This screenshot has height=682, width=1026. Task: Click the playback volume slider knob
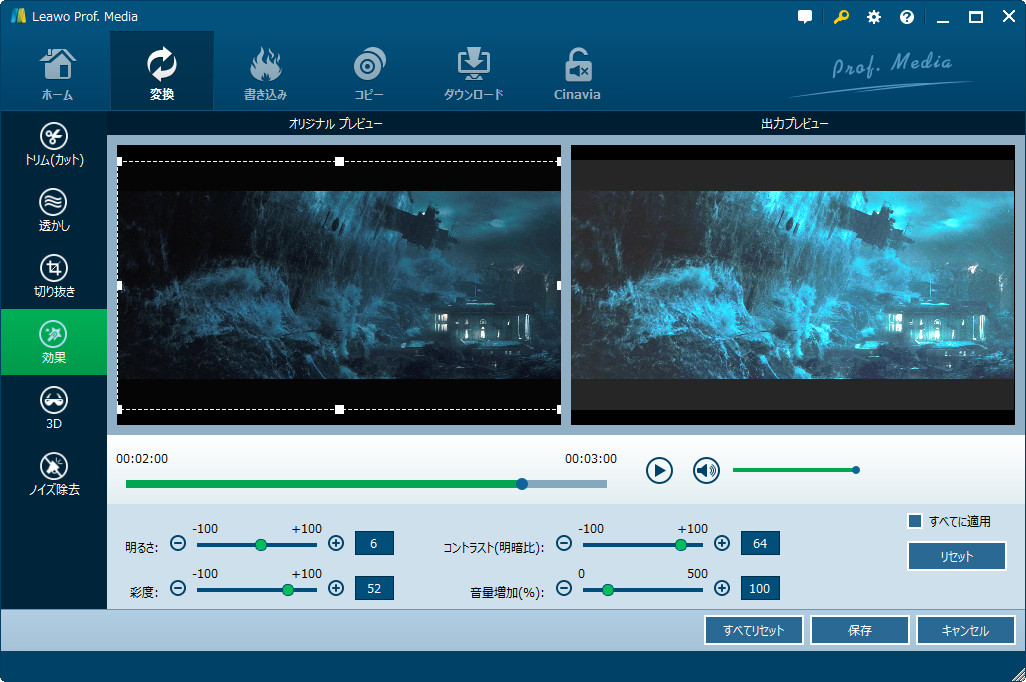tap(856, 470)
